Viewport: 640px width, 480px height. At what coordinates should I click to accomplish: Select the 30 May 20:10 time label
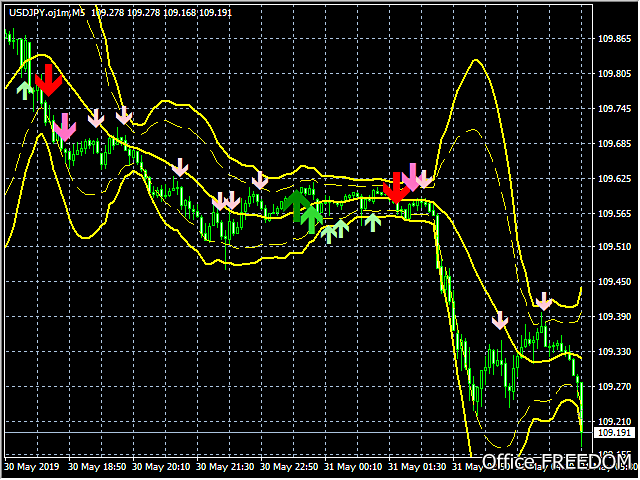click(161, 467)
